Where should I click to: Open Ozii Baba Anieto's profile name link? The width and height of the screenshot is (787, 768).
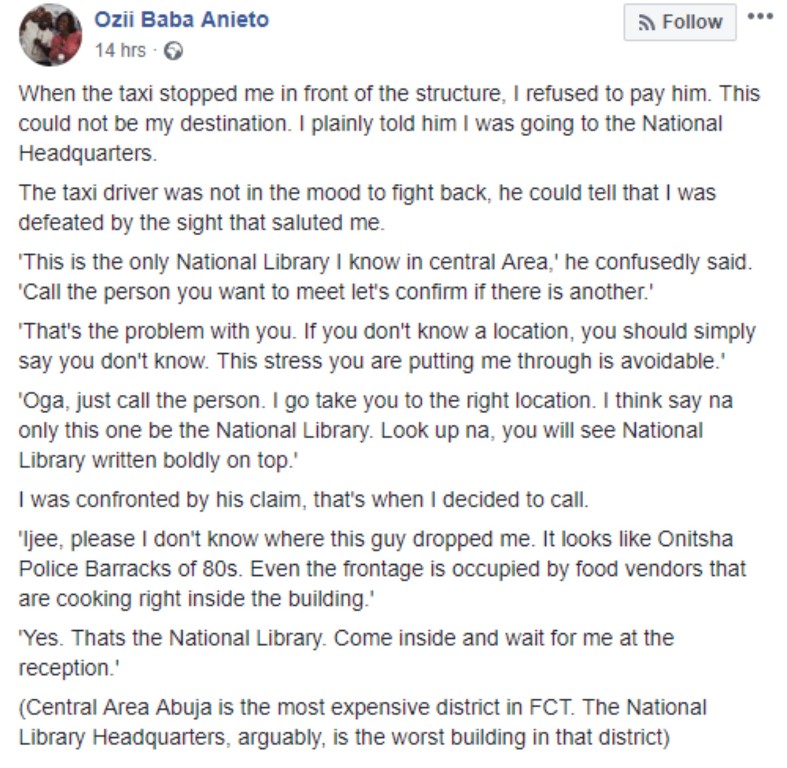click(x=182, y=20)
